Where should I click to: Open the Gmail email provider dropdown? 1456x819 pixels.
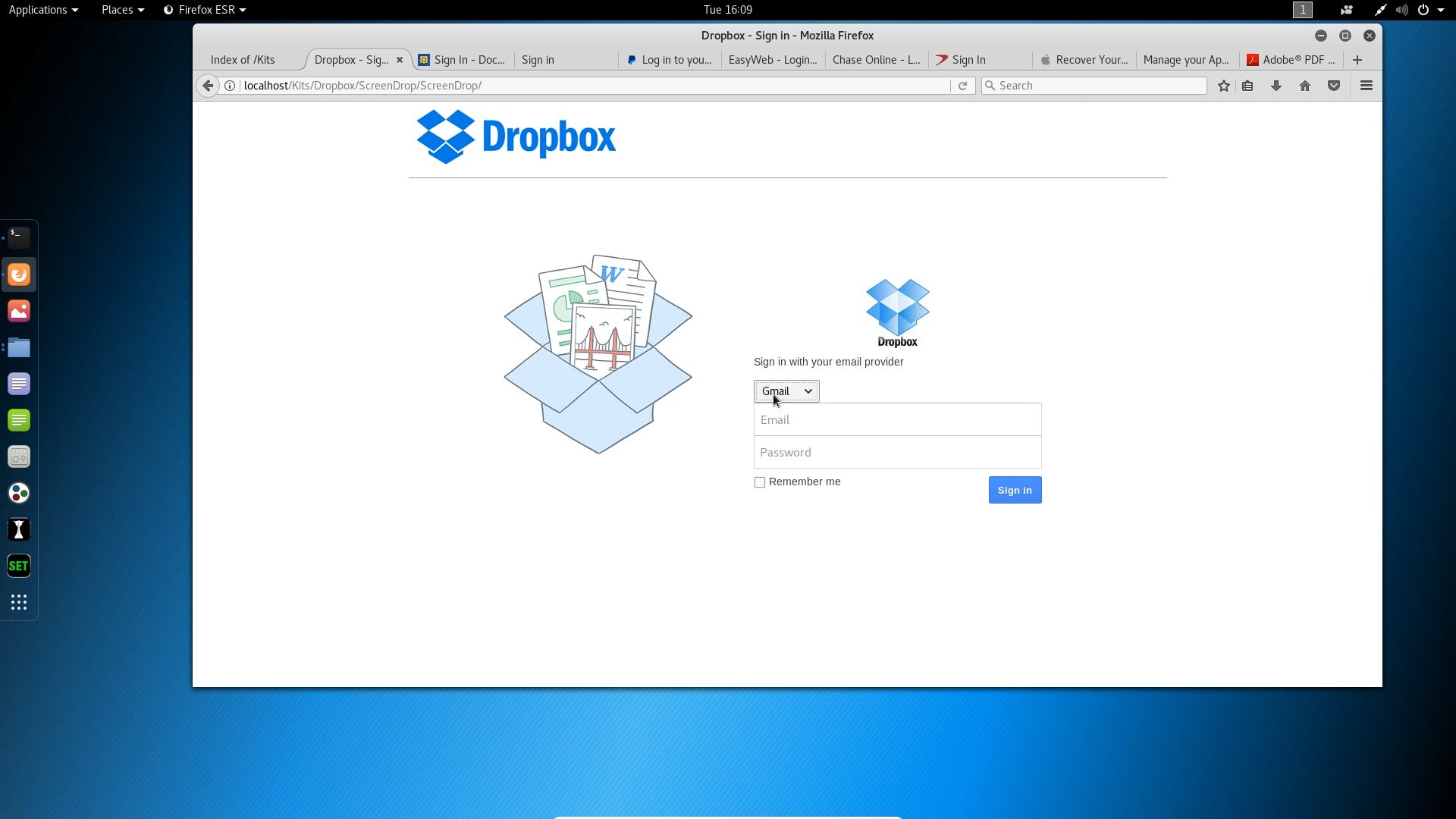click(786, 391)
